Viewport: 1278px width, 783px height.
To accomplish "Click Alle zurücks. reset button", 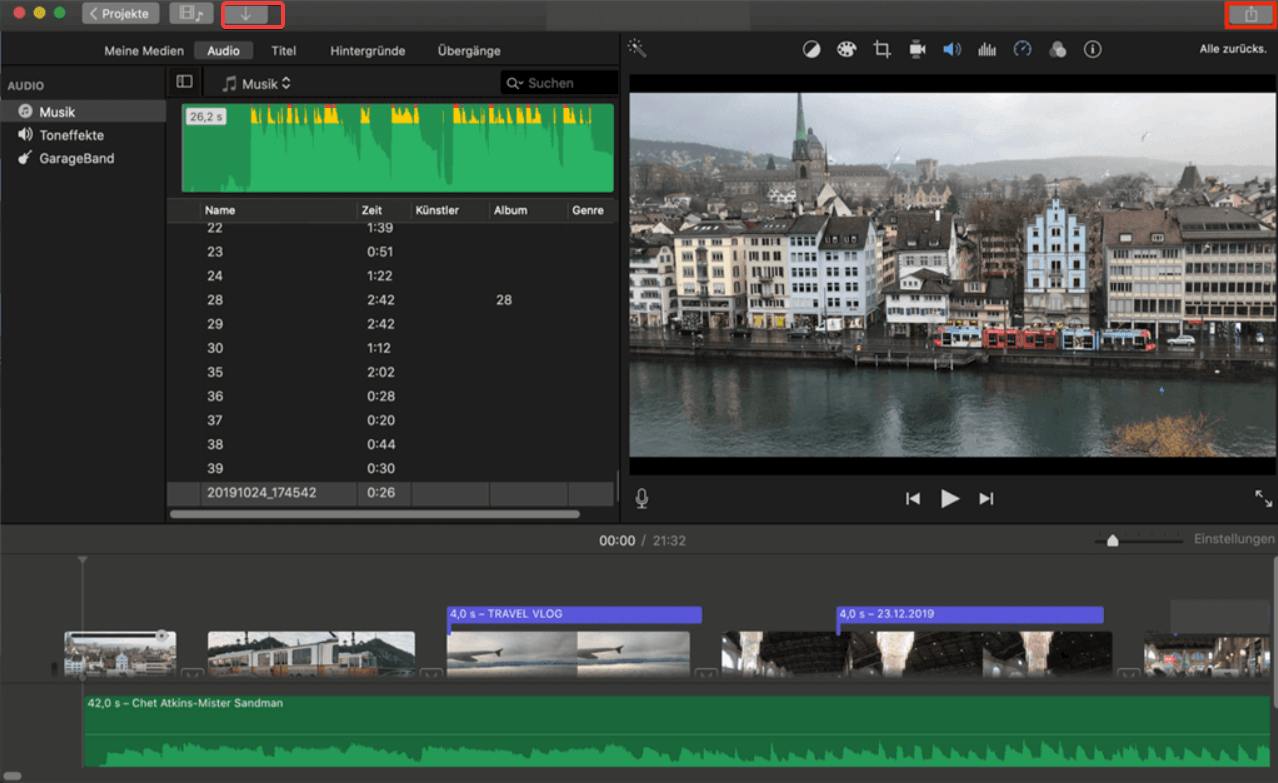I will pyautogui.click(x=1233, y=49).
